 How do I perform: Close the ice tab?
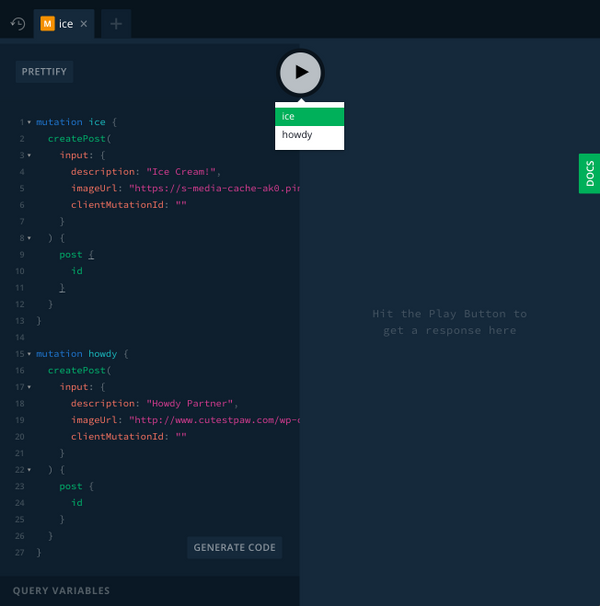click(x=84, y=23)
